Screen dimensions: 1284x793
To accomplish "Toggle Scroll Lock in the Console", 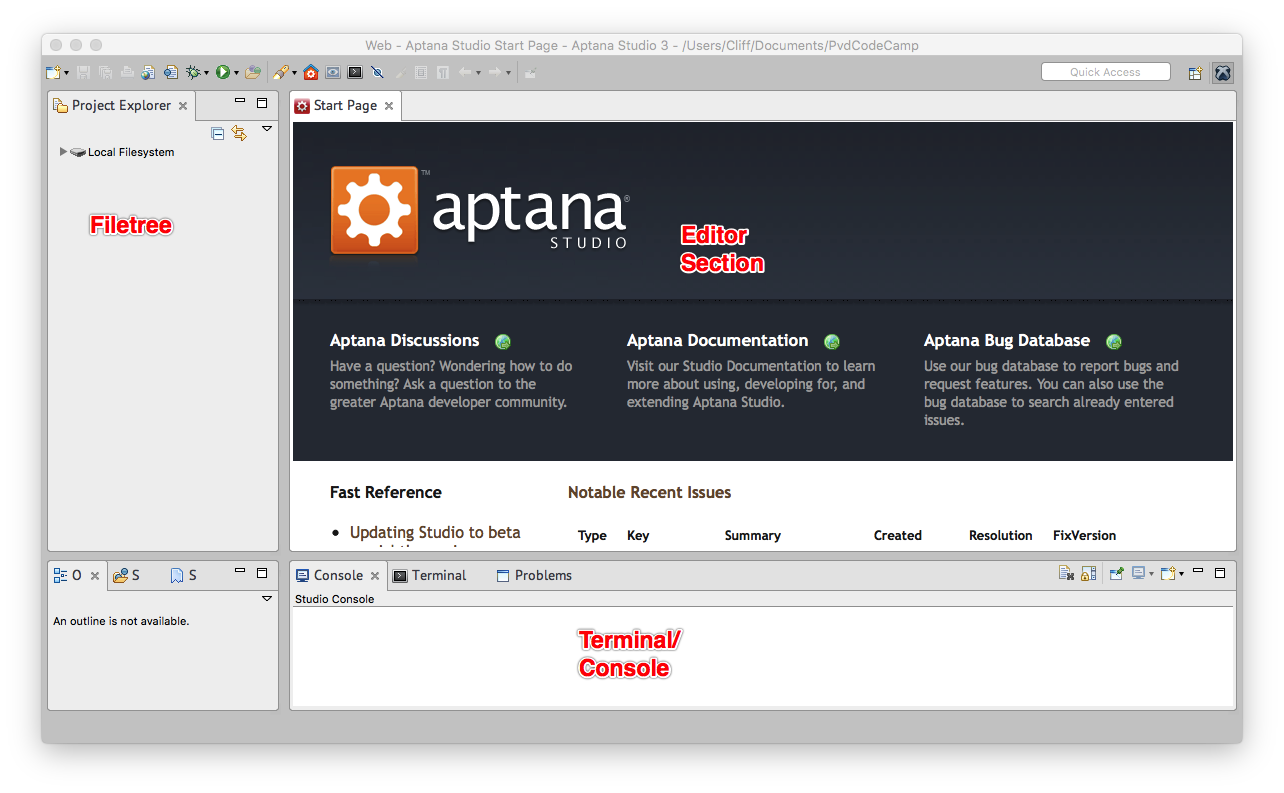I will [1088, 574].
